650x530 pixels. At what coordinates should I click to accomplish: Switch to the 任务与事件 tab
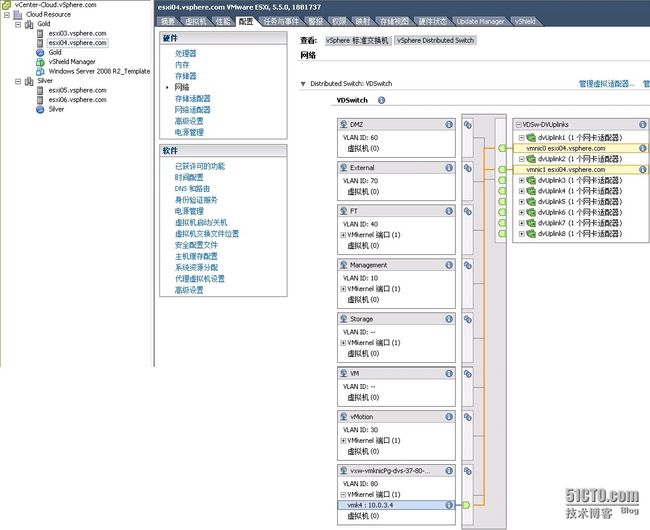coord(281,21)
